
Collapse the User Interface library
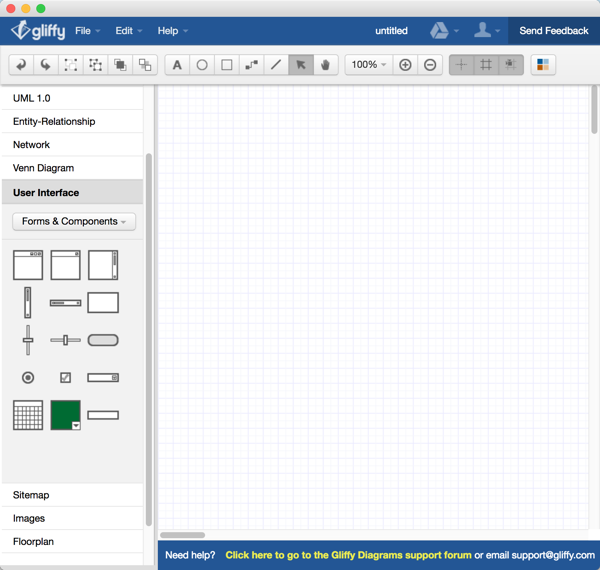[72, 192]
